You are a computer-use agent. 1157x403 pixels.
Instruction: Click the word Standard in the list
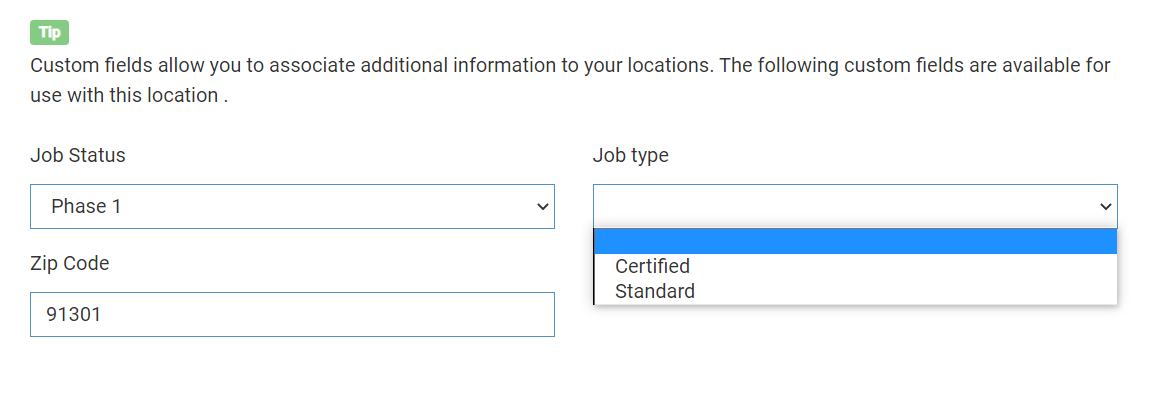tap(655, 291)
